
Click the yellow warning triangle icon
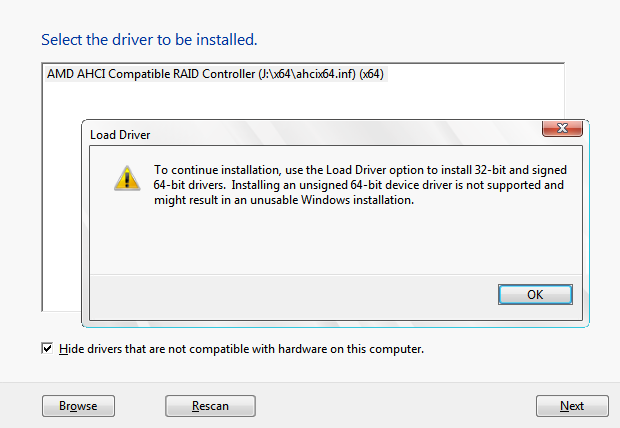126,177
